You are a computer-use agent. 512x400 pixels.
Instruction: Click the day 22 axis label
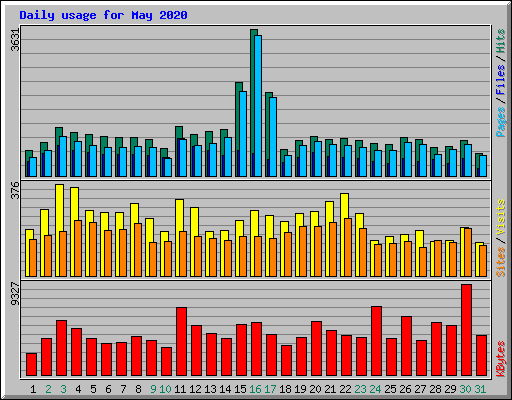[345, 389]
